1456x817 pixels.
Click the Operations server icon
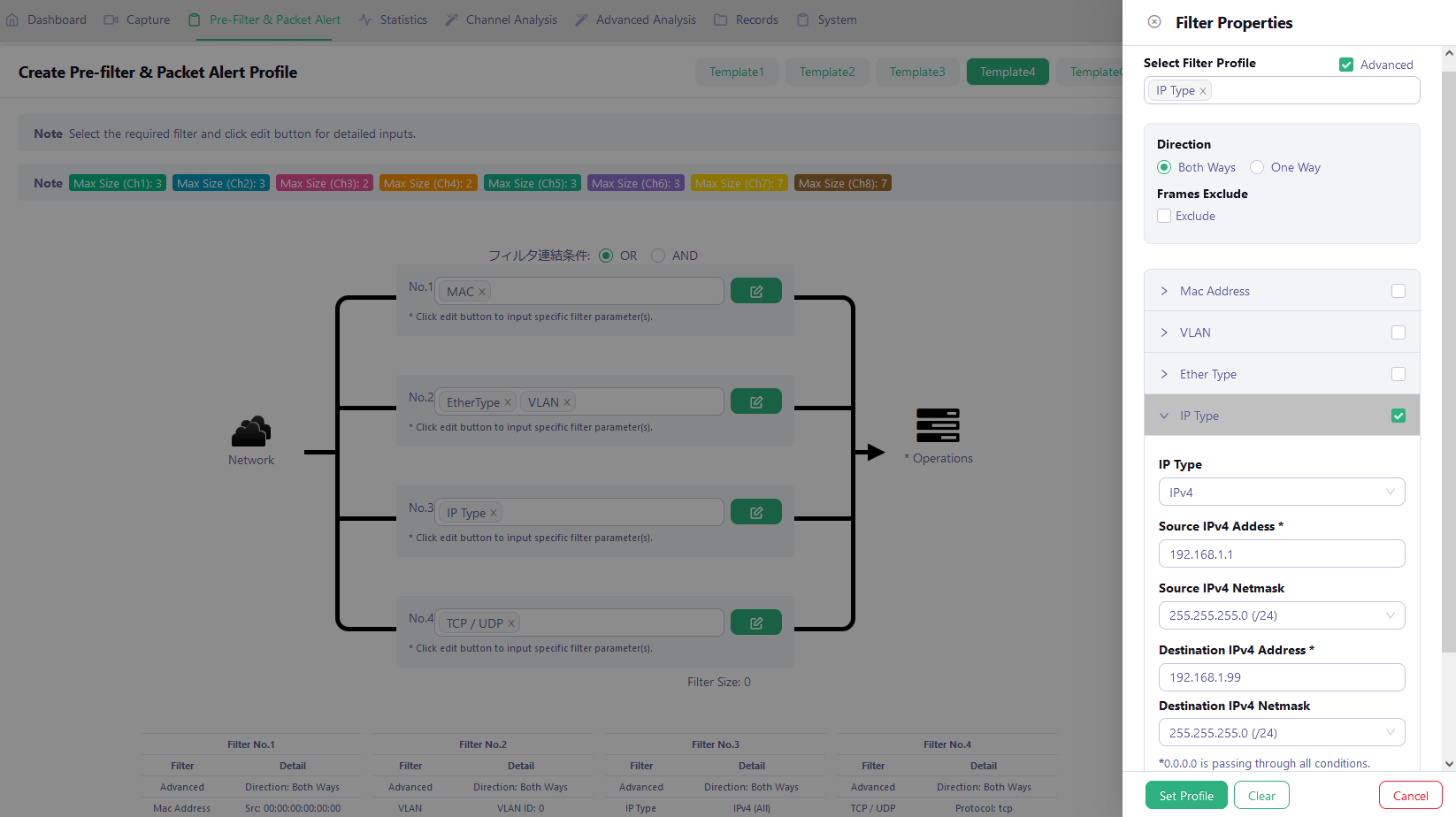click(x=938, y=425)
